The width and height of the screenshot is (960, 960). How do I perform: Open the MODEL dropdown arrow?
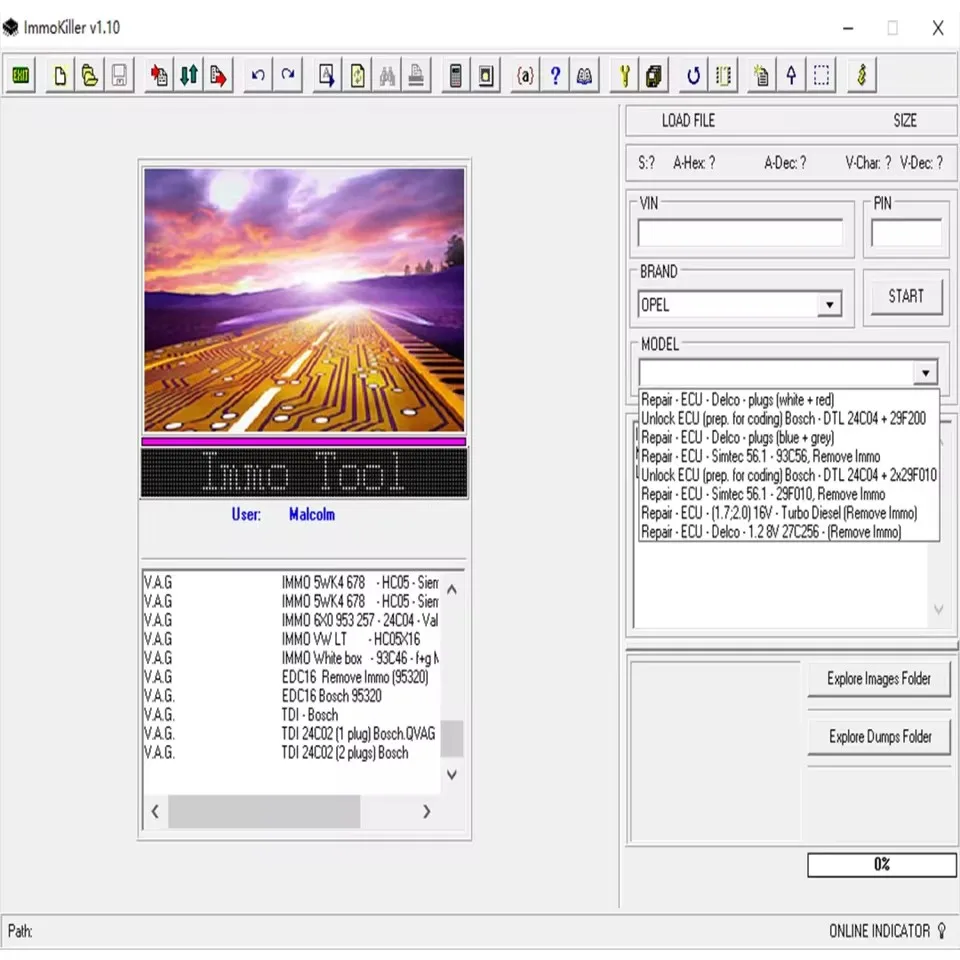point(925,372)
